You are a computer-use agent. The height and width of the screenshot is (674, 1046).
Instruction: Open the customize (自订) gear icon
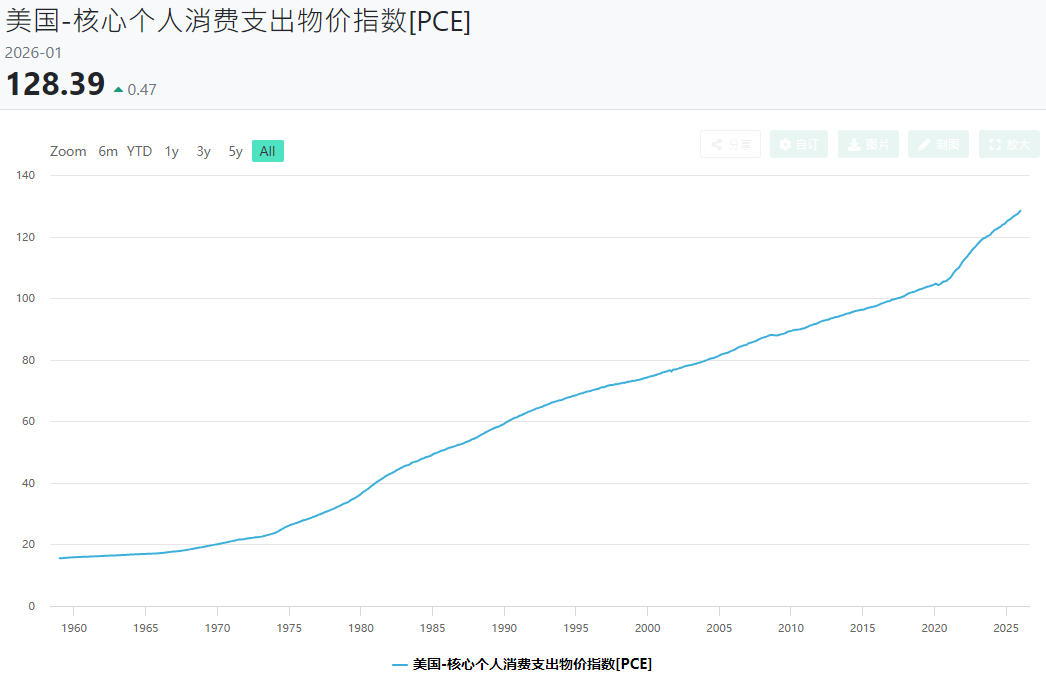[799, 144]
